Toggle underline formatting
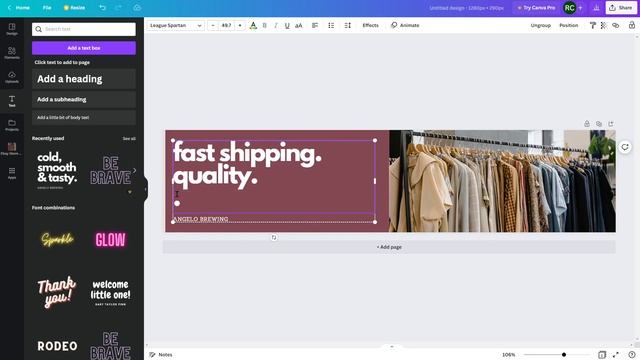The image size is (640, 360). click(x=287, y=25)
